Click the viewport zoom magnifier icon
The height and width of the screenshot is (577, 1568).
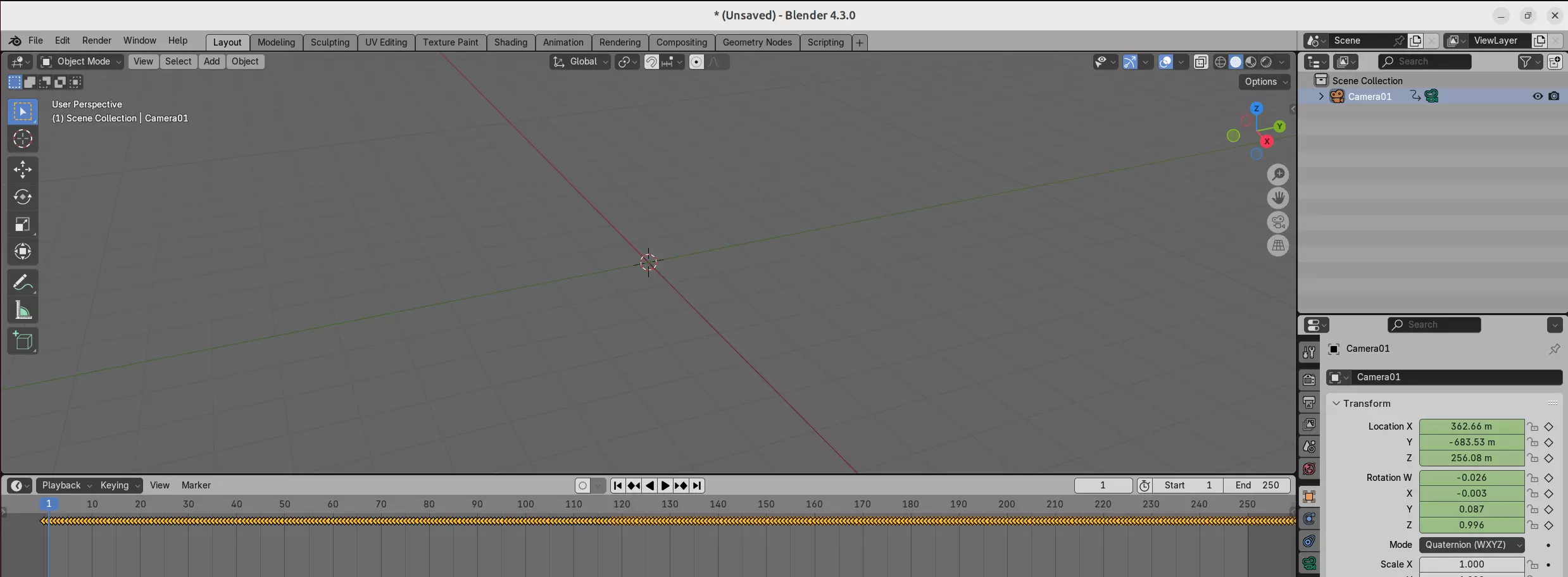(x=1278, y=174)
